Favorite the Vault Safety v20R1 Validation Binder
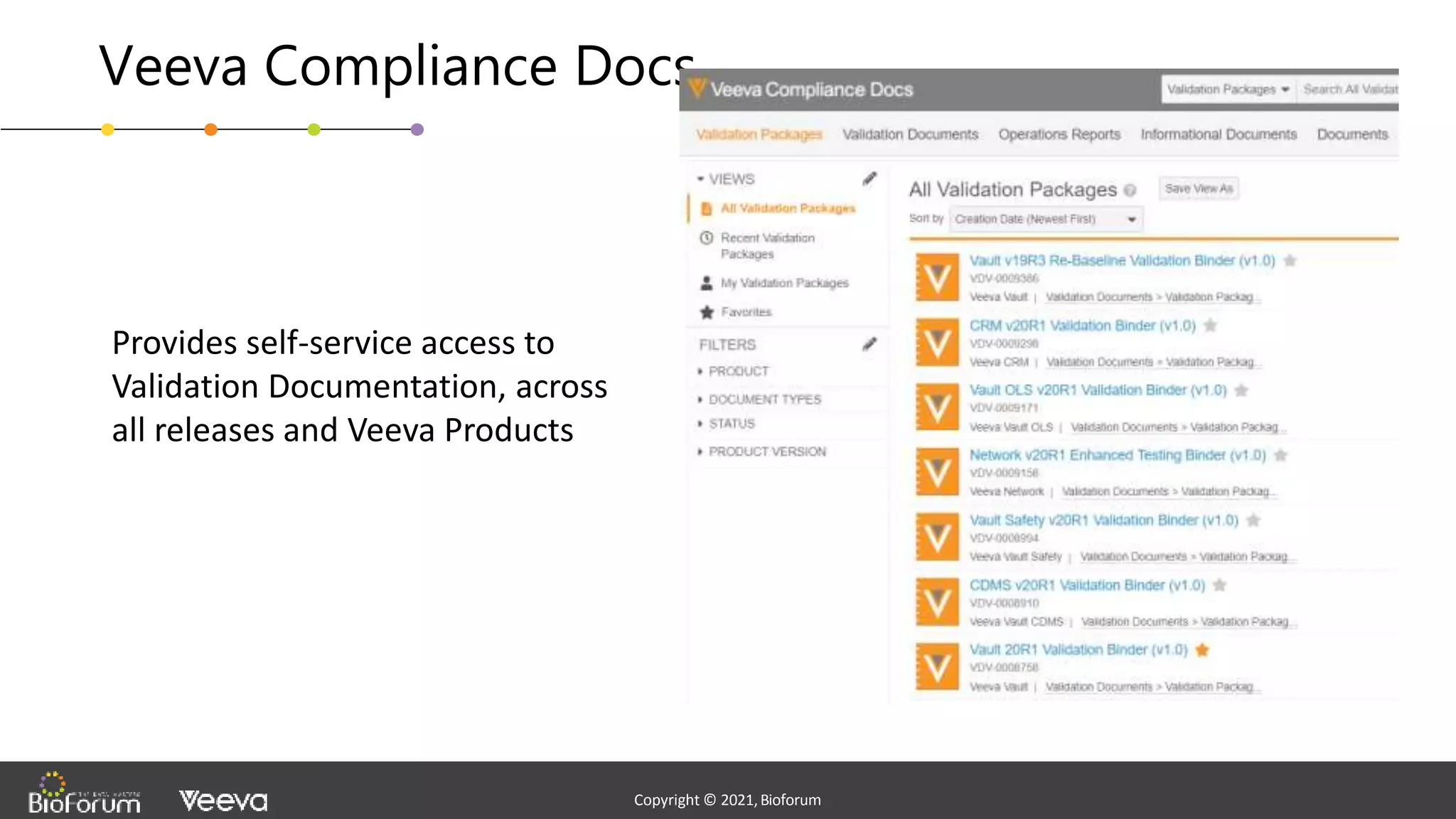 point(1254,520)
